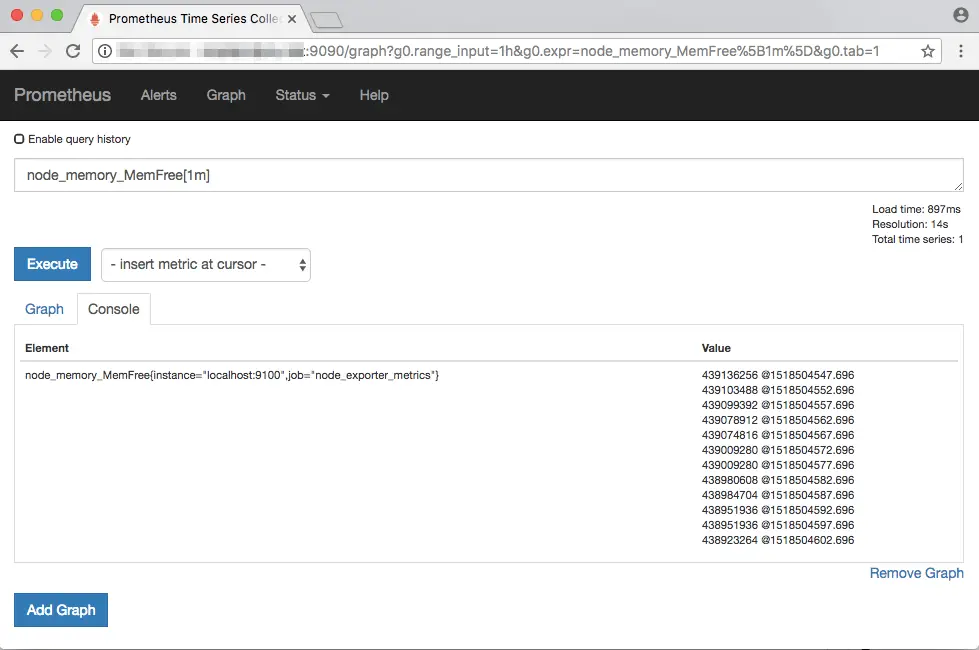Open Chrome profile avatar icon
The width and height of the screenshot is (979, 650).
[x=961, y=15]
